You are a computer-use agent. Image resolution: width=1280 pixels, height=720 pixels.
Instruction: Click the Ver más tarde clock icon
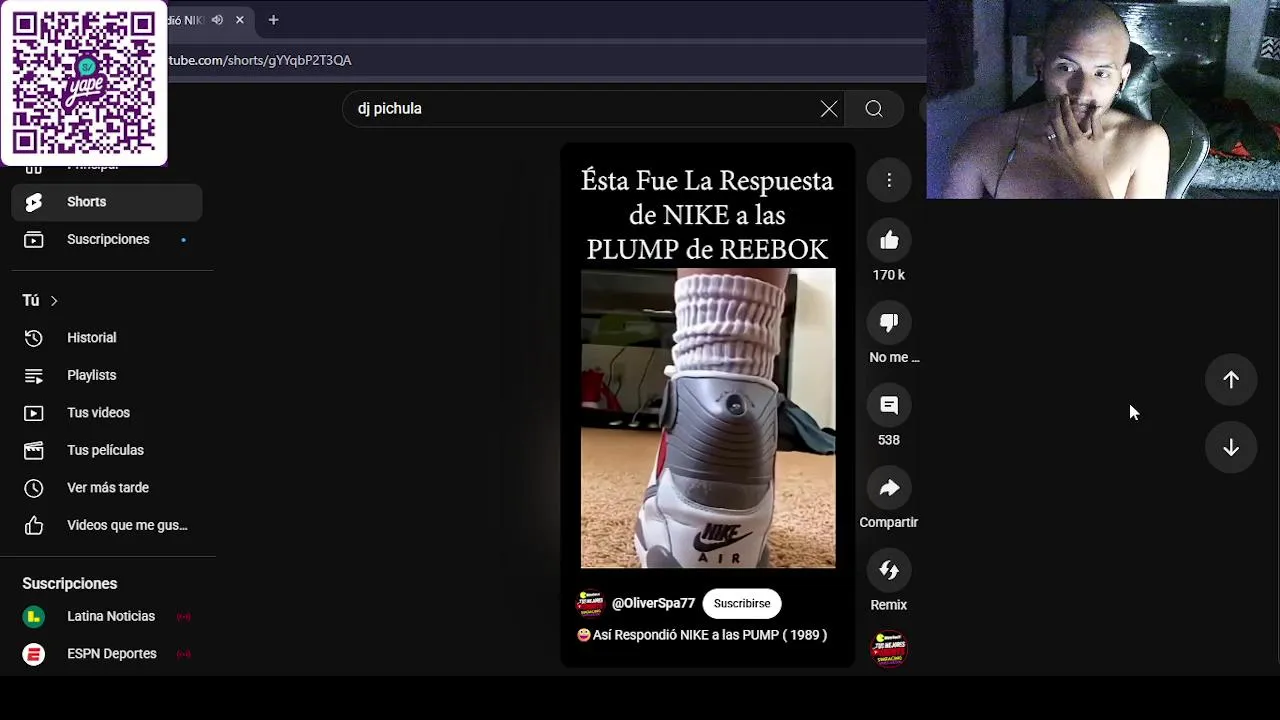coord(34,488)
